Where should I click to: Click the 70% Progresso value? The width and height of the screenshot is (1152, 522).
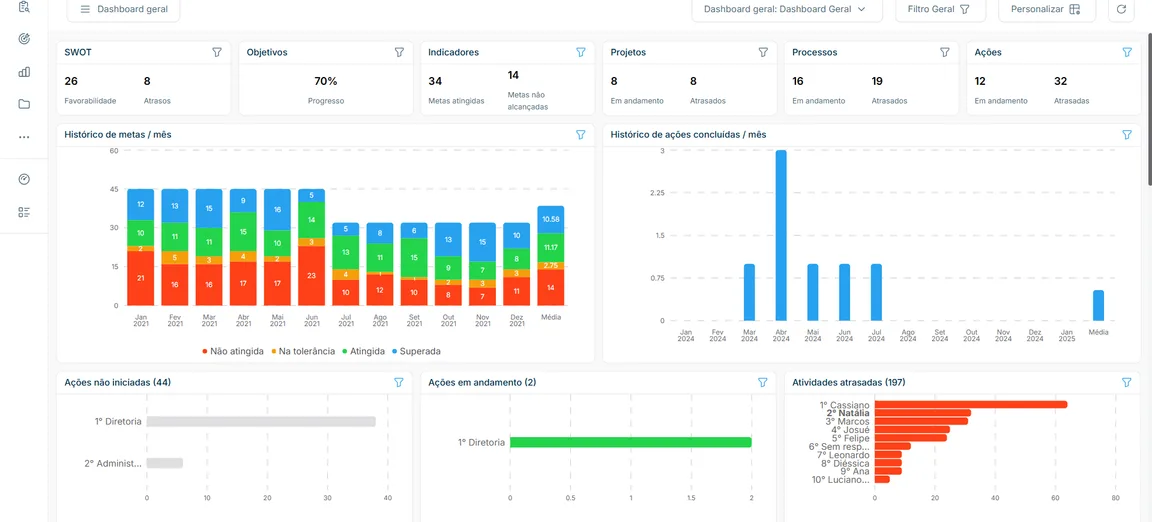[x=325, y=81]
